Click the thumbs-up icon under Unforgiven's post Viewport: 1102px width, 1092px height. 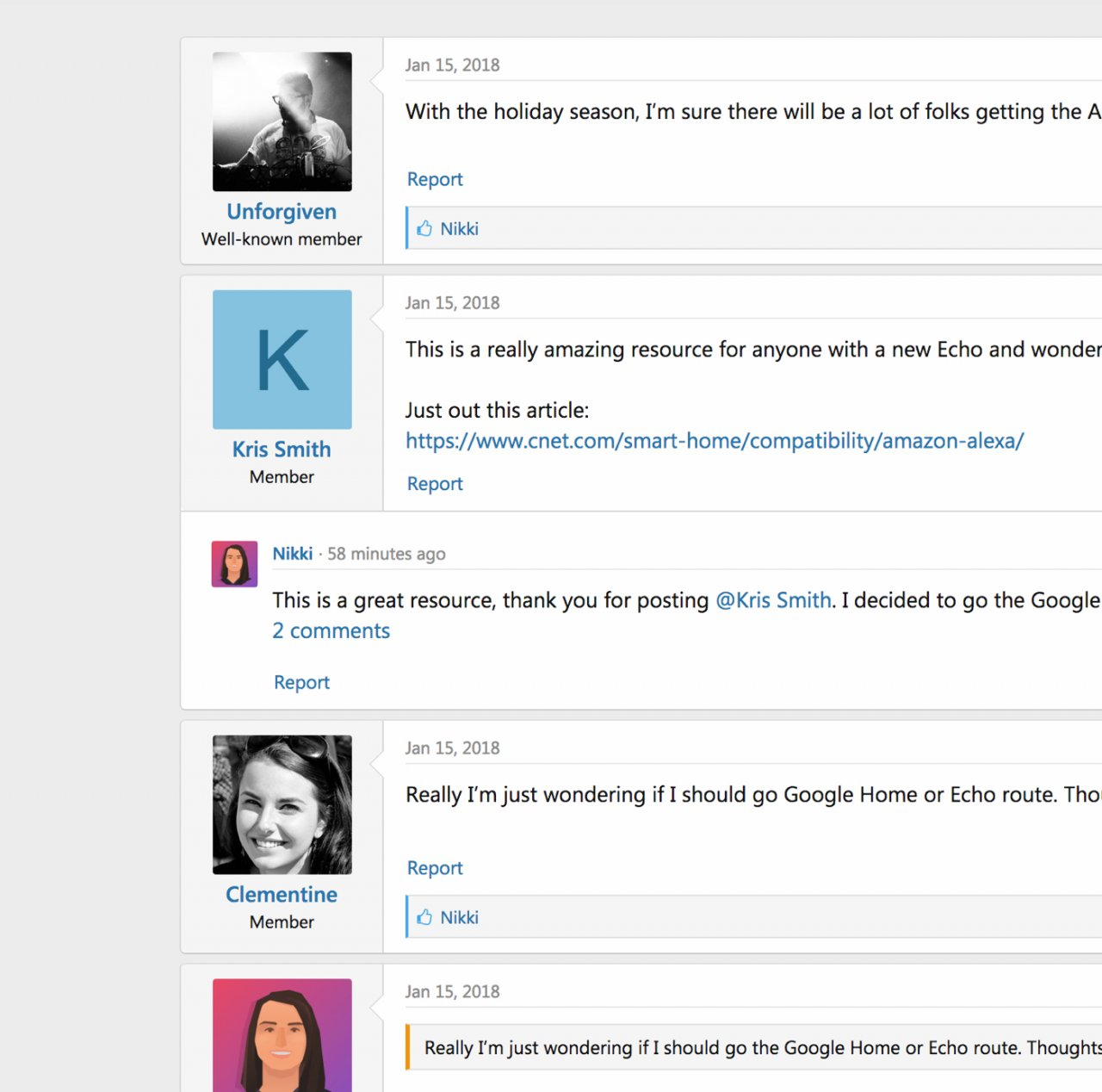(424, 228)
